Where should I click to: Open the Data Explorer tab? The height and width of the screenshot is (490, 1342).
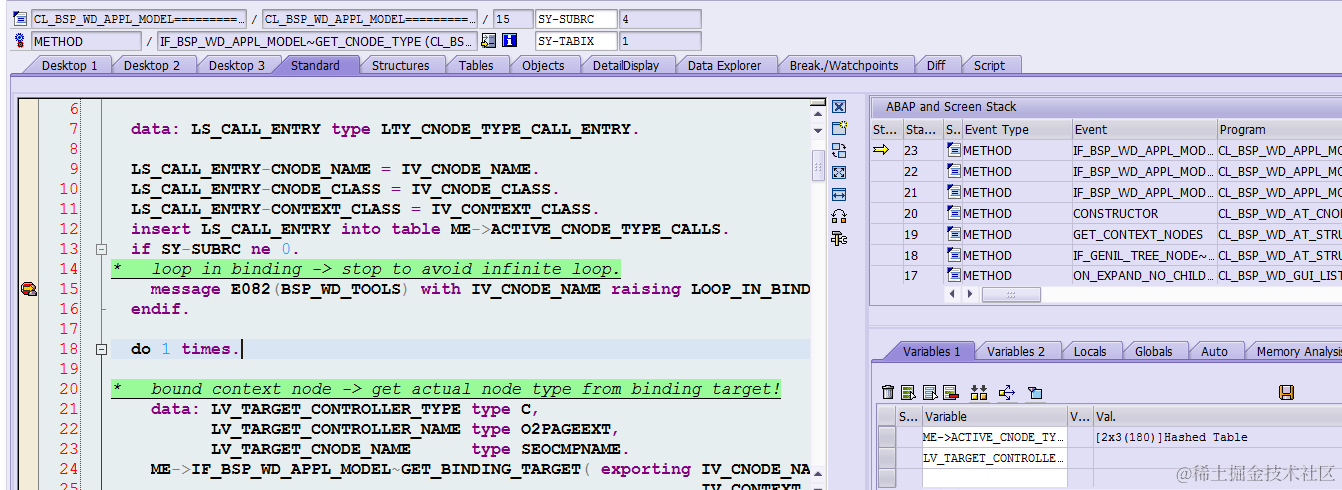[x=724, y=65]
